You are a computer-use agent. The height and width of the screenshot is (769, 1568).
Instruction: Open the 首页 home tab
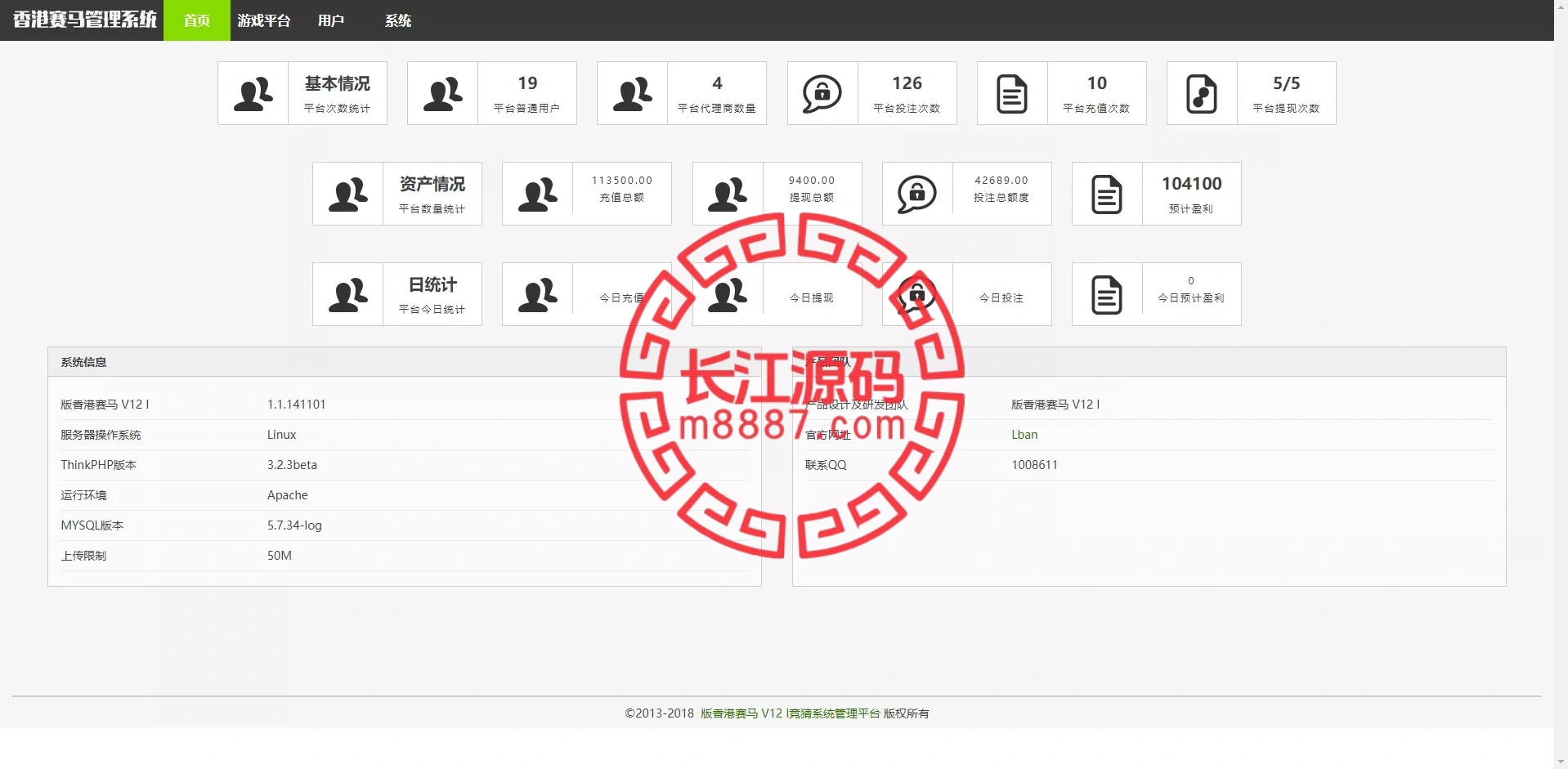click(197, 20)
